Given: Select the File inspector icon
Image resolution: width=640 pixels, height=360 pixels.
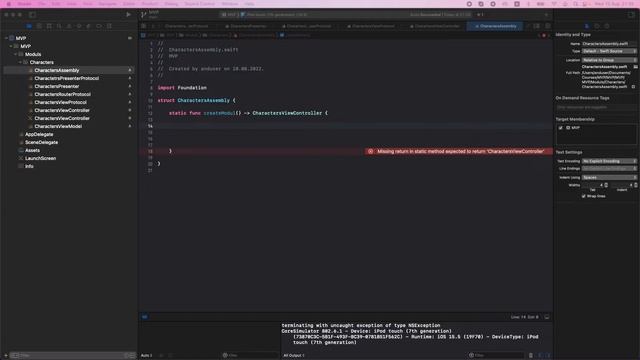Looking at the screenshot, I should (x=587, y=26).
